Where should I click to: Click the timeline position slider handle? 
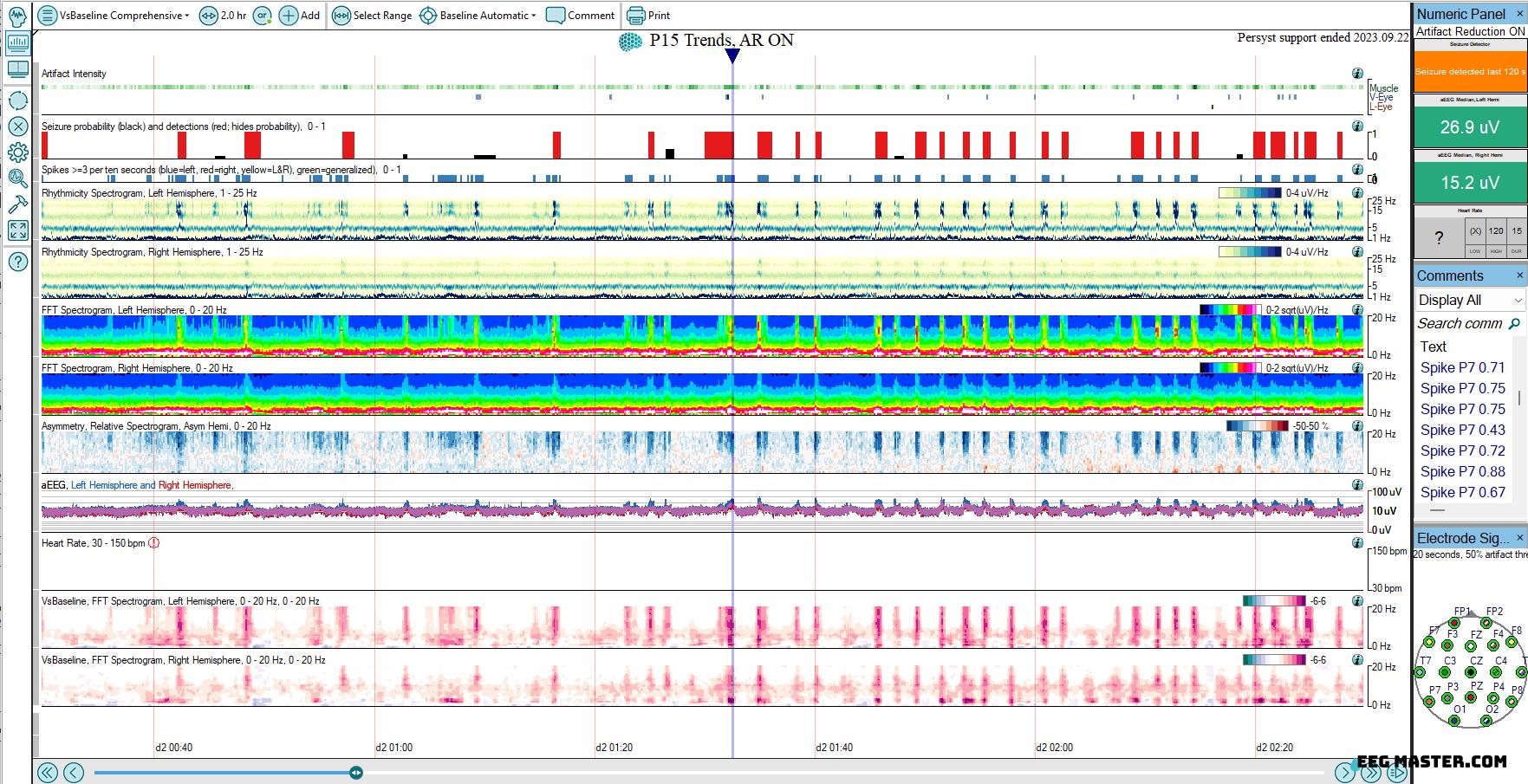pyautogui.click(x=356, y=773)
